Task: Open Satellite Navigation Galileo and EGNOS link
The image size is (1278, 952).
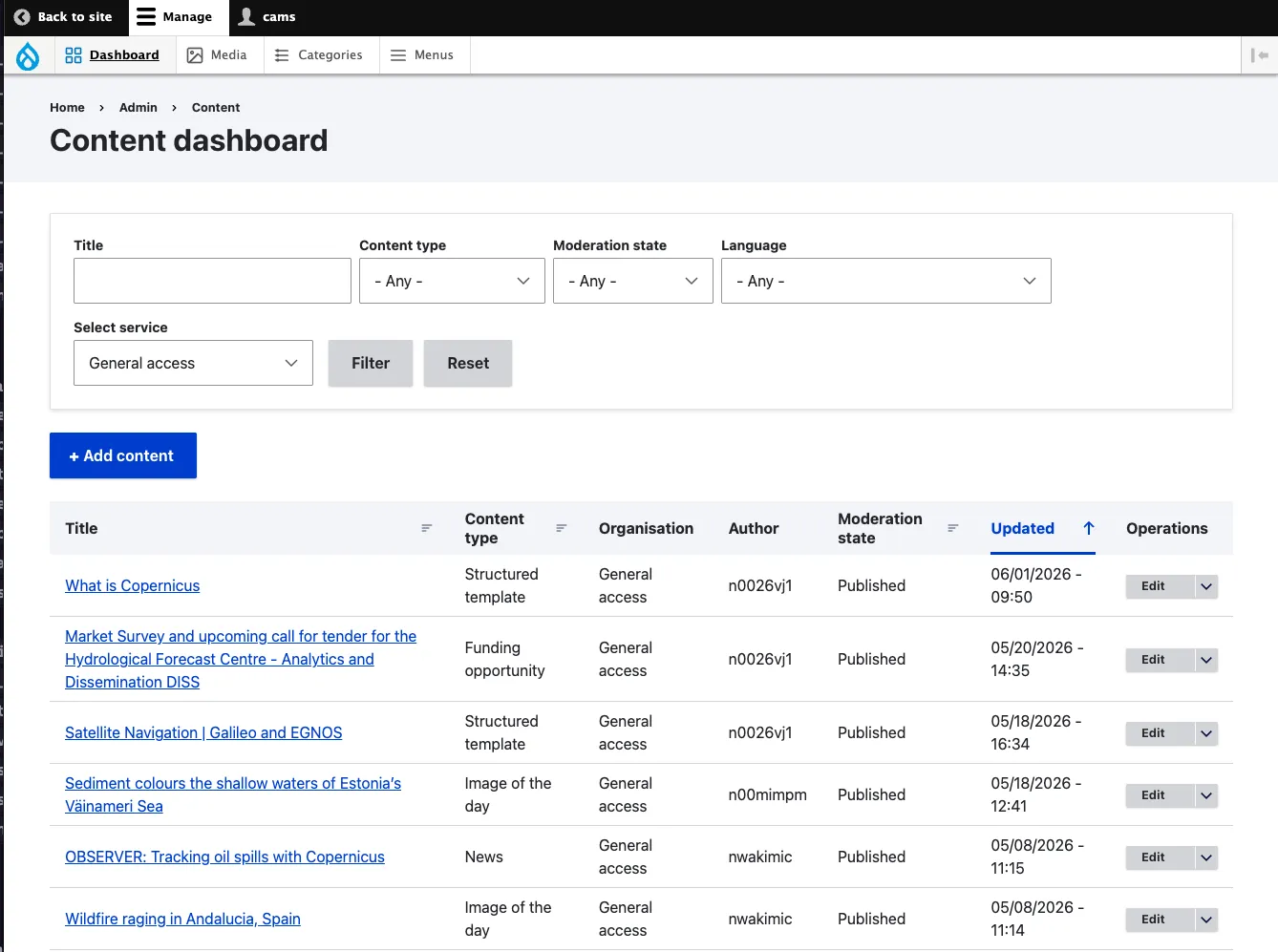Action: (x=203, y=732)
